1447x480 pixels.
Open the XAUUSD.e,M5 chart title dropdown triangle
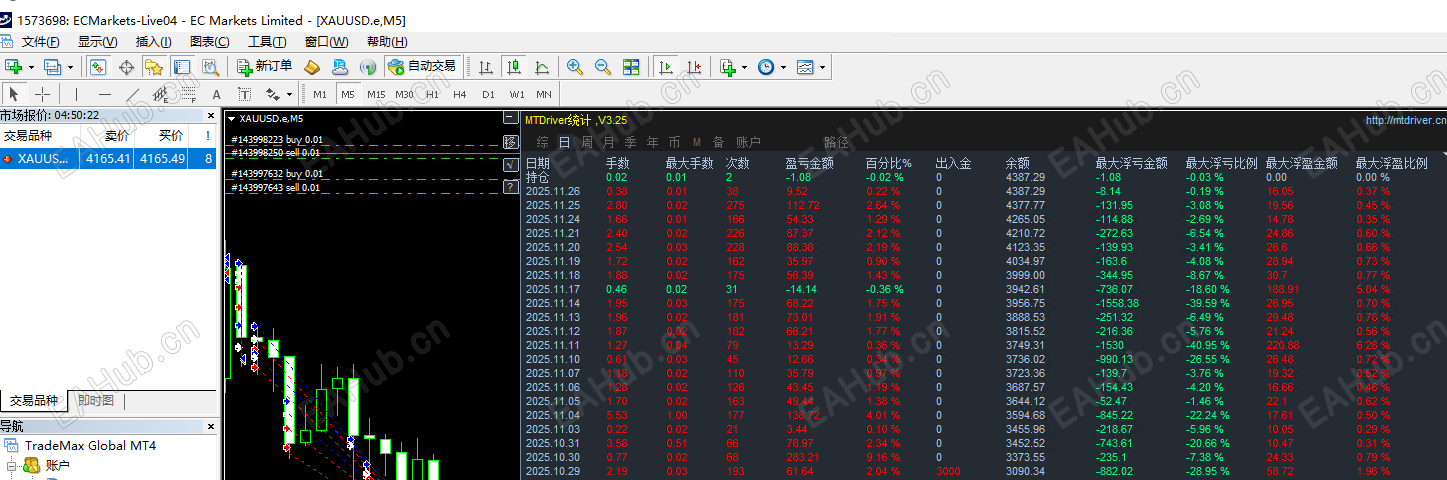pos(232,118)
